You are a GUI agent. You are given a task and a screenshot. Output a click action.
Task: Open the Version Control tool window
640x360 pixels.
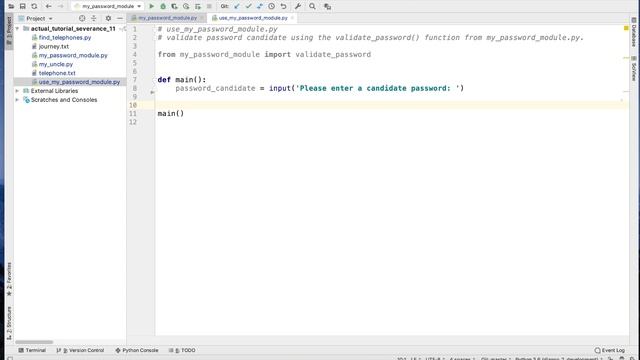(x=80, y=350)
